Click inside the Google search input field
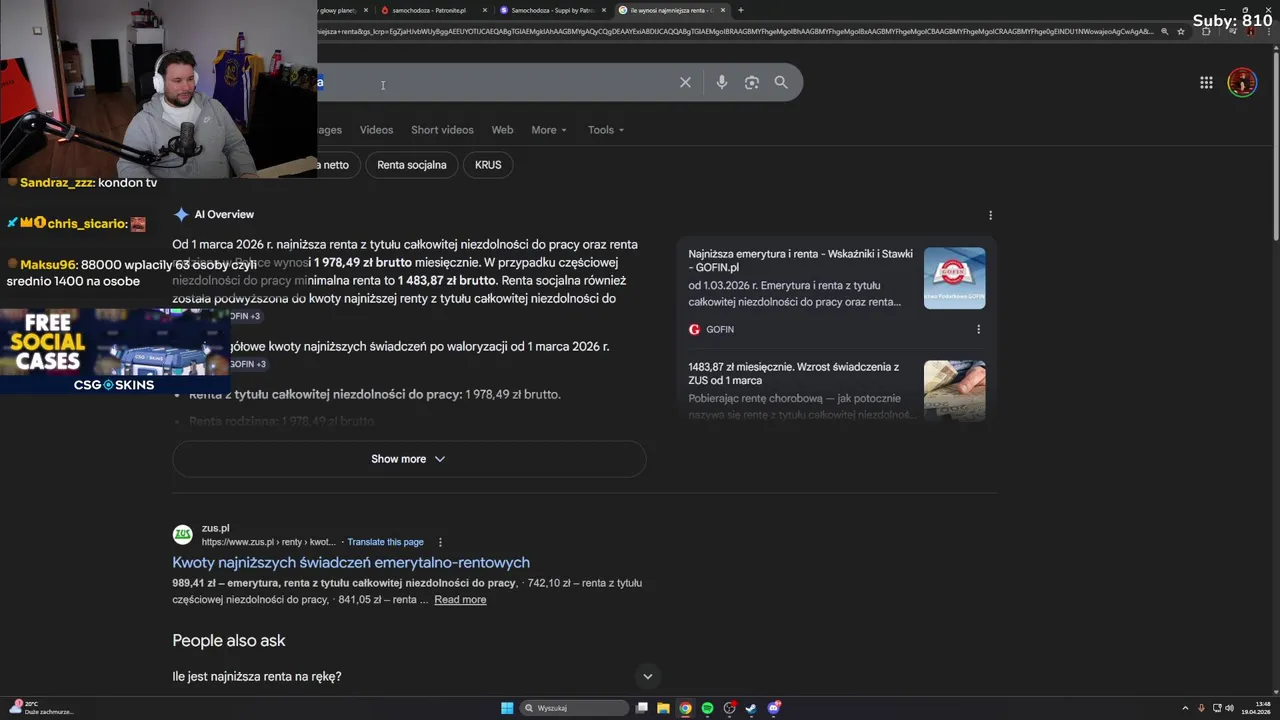Viewport: 1280px width, 720px height. pos(495,83)
